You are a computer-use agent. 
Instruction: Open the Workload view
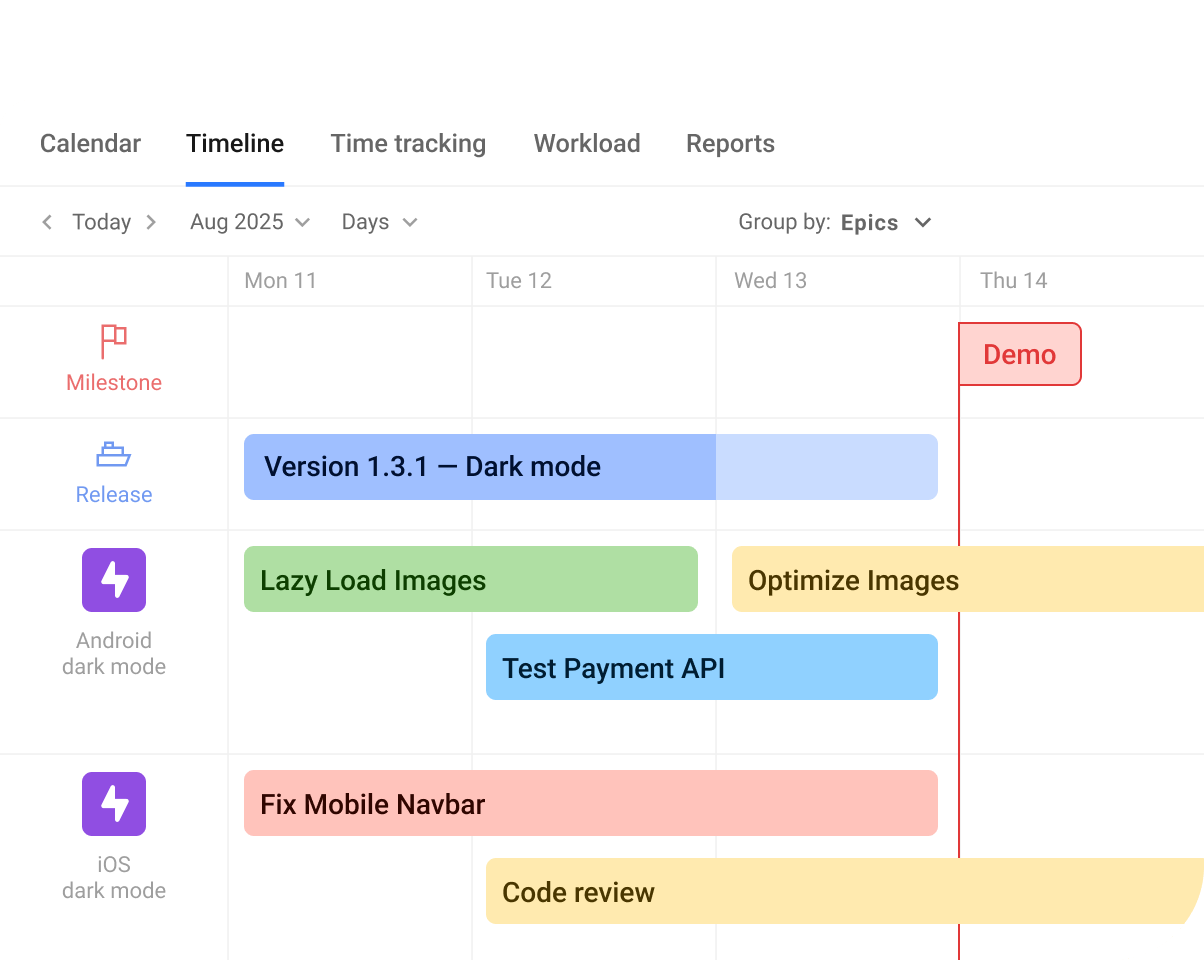click(586, 143)
